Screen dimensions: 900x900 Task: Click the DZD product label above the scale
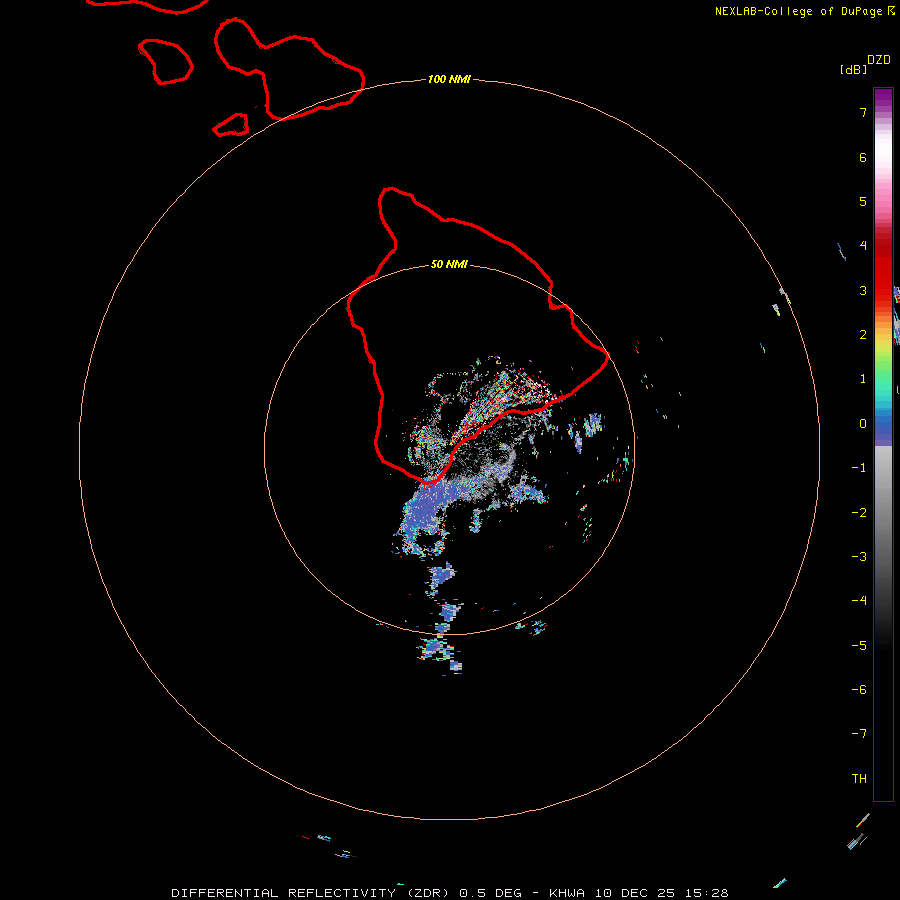878,60
